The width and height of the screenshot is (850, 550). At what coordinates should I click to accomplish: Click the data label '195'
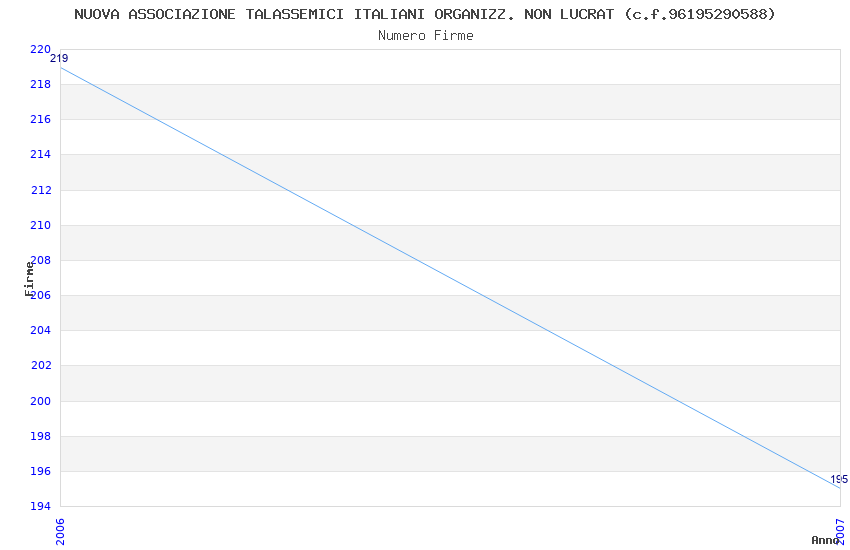click(x=839, y=479)
